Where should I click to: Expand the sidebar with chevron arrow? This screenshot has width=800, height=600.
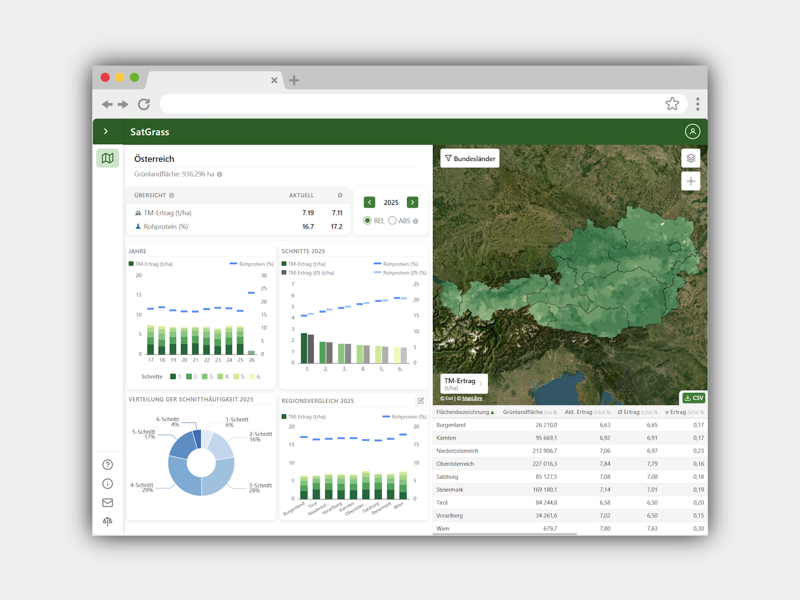pos(106,132)
